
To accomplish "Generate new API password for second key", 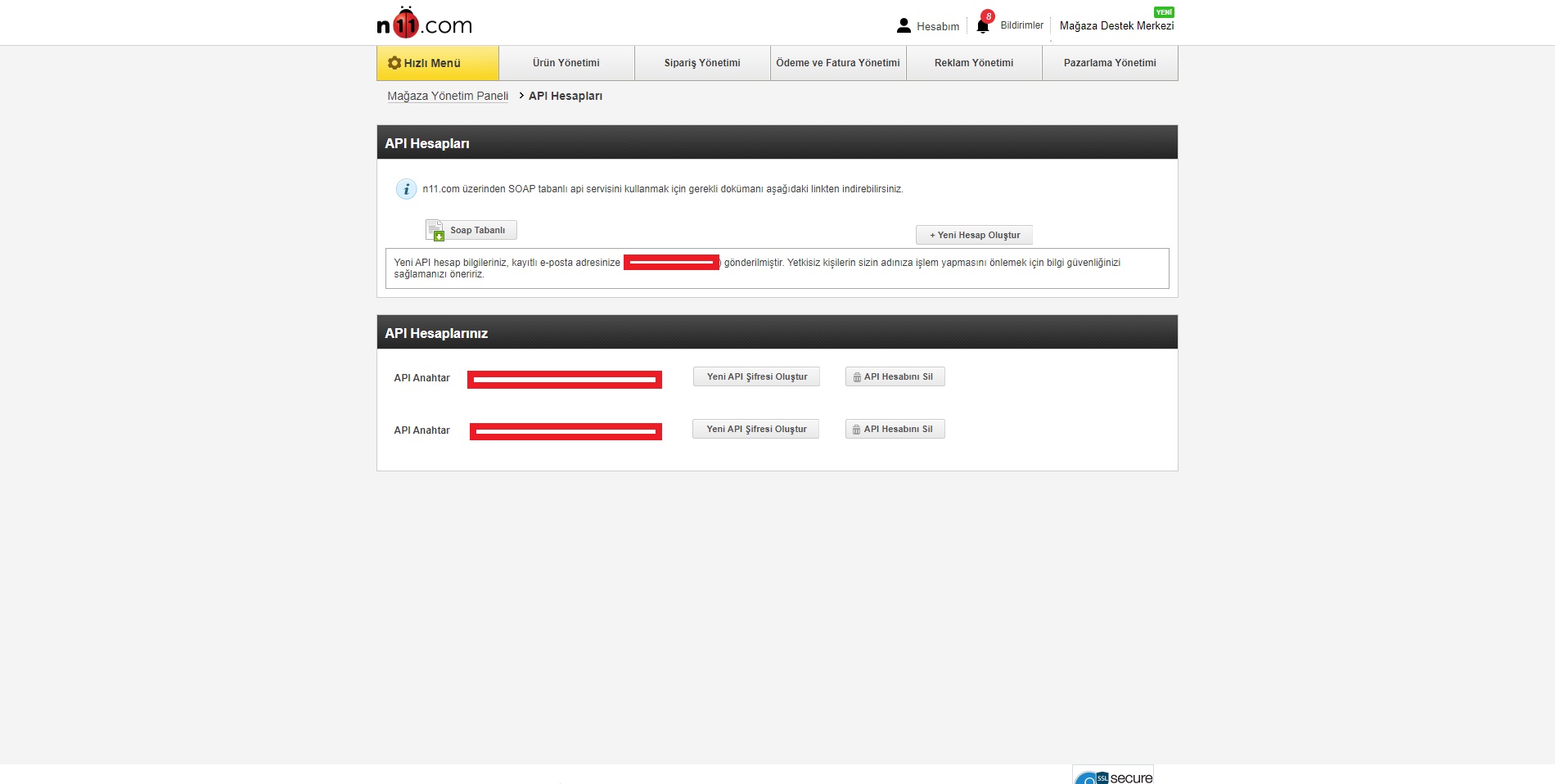I will tap(755, 429).
